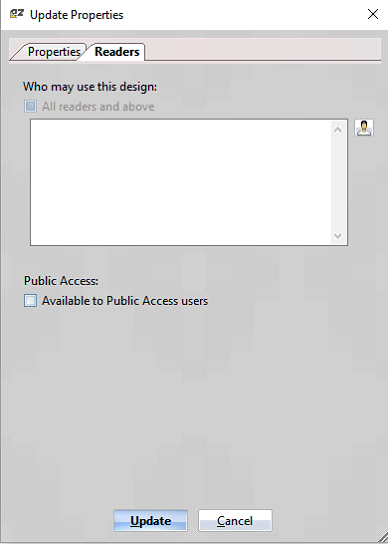Switch to the Properties tab
The image size is (389, 545).
tap(54, 52)
